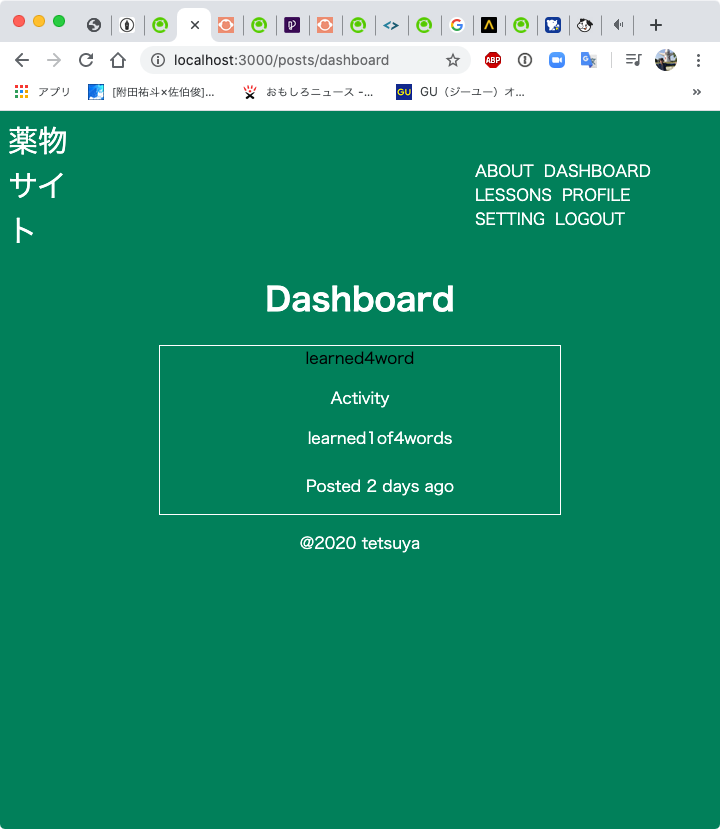The height and width of the screenshot is (829, 720).
Task: Open the ABOUT navigation link
Action: pyautogui.click(x=504, y=171)
